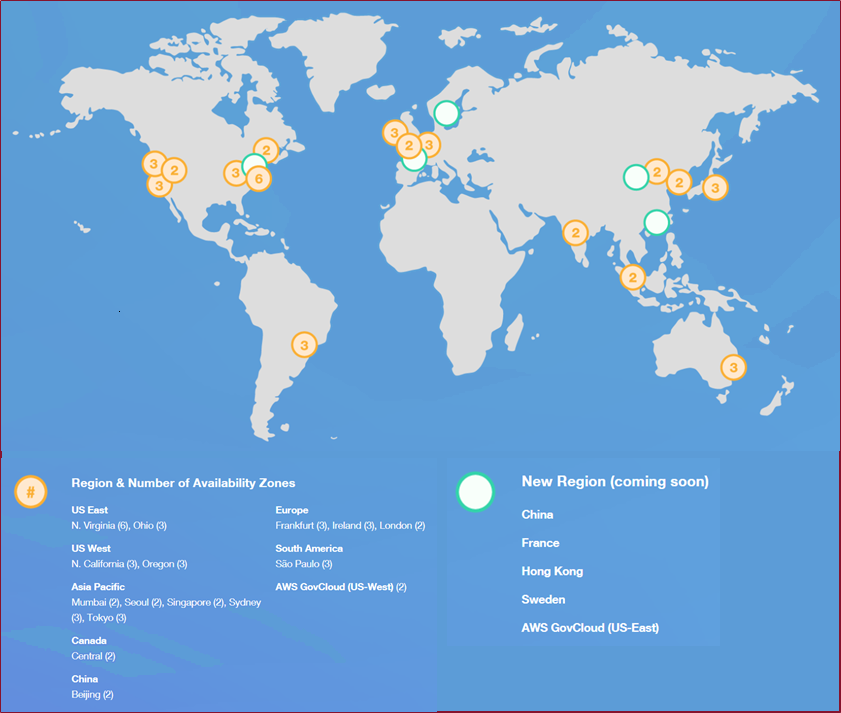Toggle the China coming-soon circle on the map
The height and width of the screenshot is (713, 841).
pos(634,176)
